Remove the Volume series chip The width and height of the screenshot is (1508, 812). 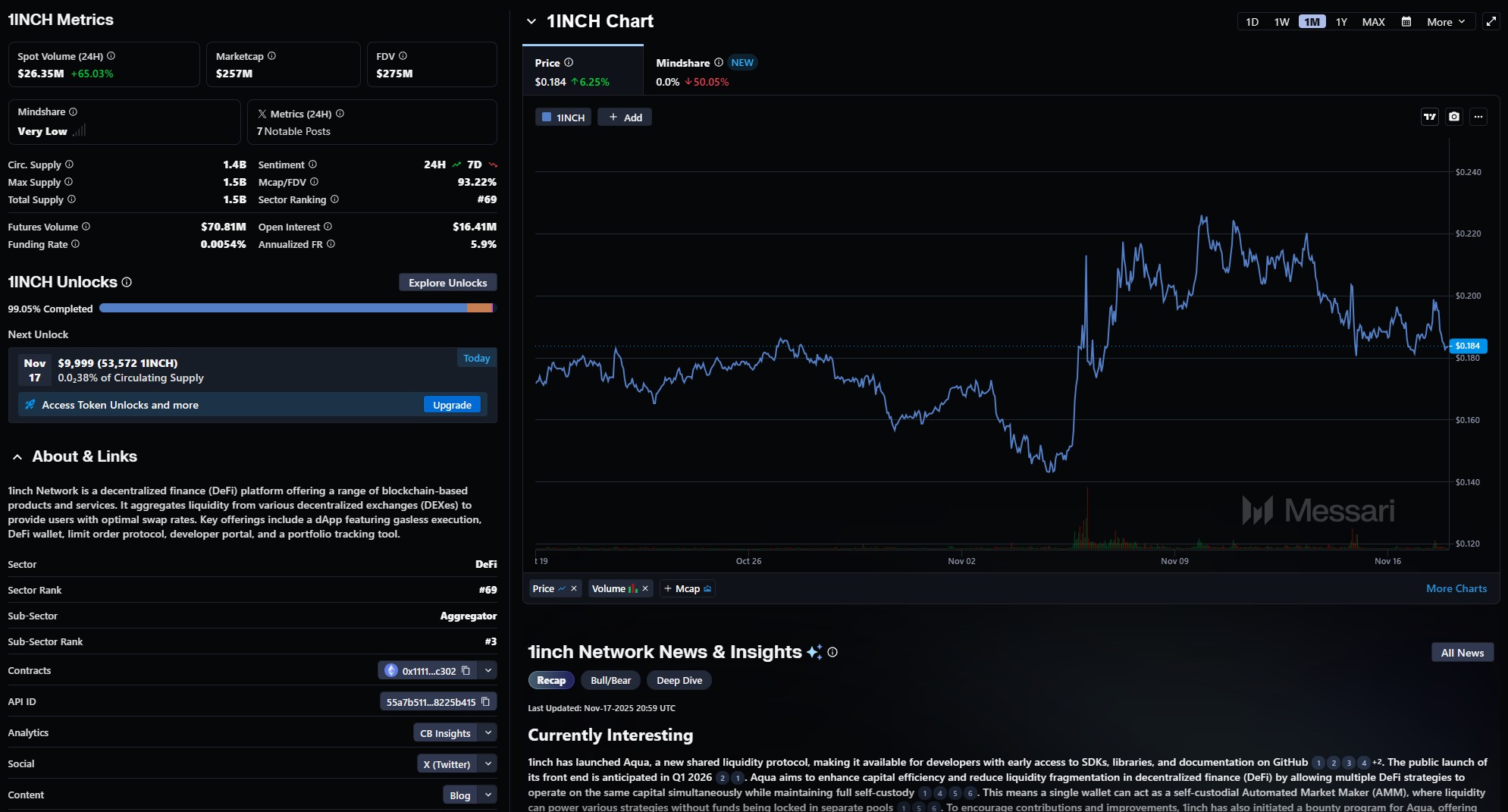coord(645,589)
